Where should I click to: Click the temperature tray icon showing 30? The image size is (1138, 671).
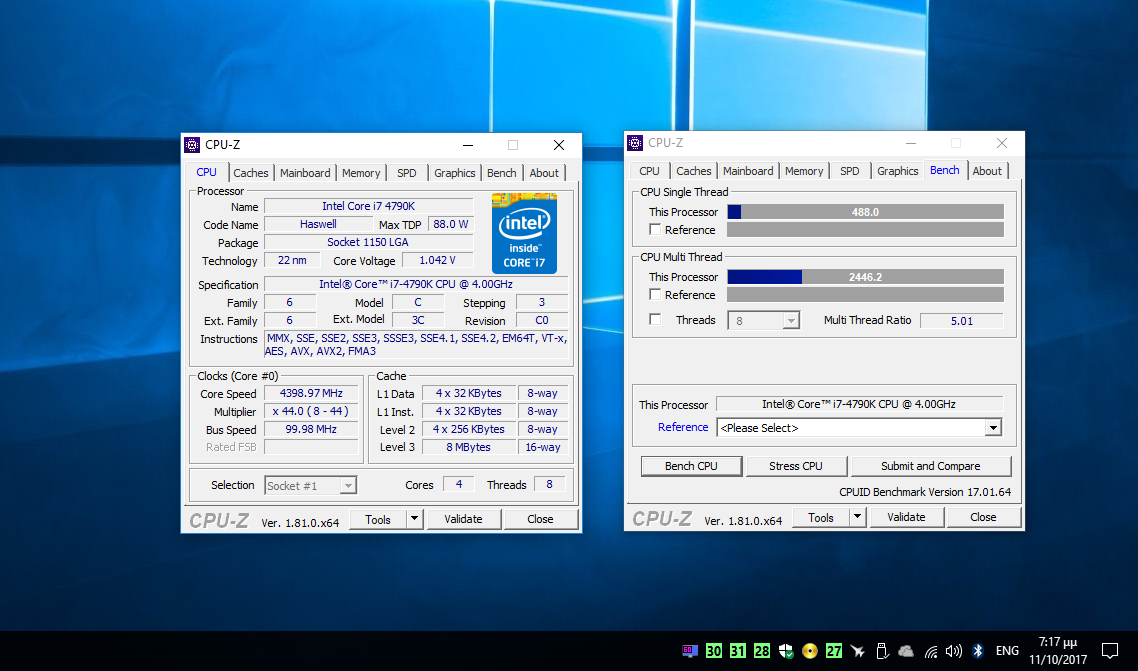click(713, 651)
